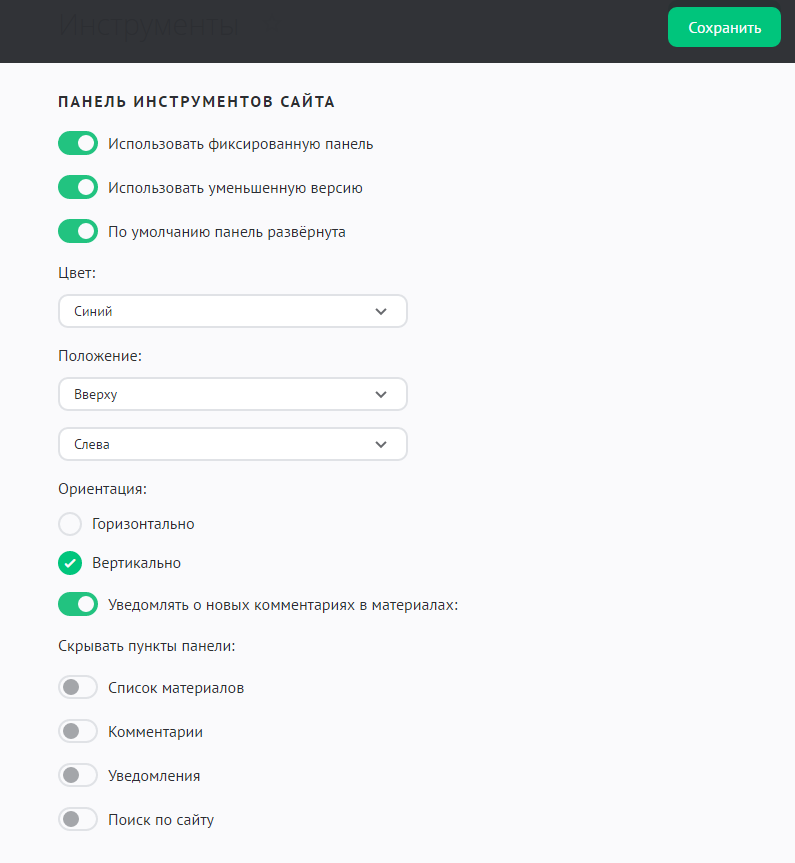Click the Панель инструментов сайта heading
Screen dimensions: 795x863
click(196, 101)
